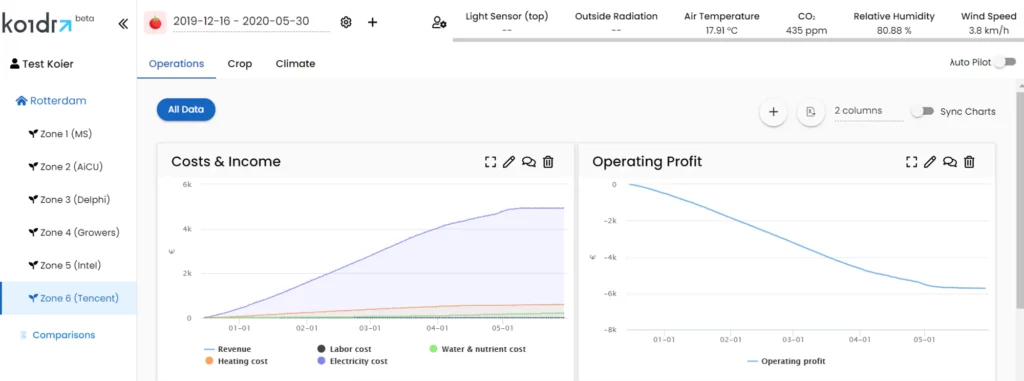Open date range settings gear icon
1024x381 pixels.
point(346,22)
